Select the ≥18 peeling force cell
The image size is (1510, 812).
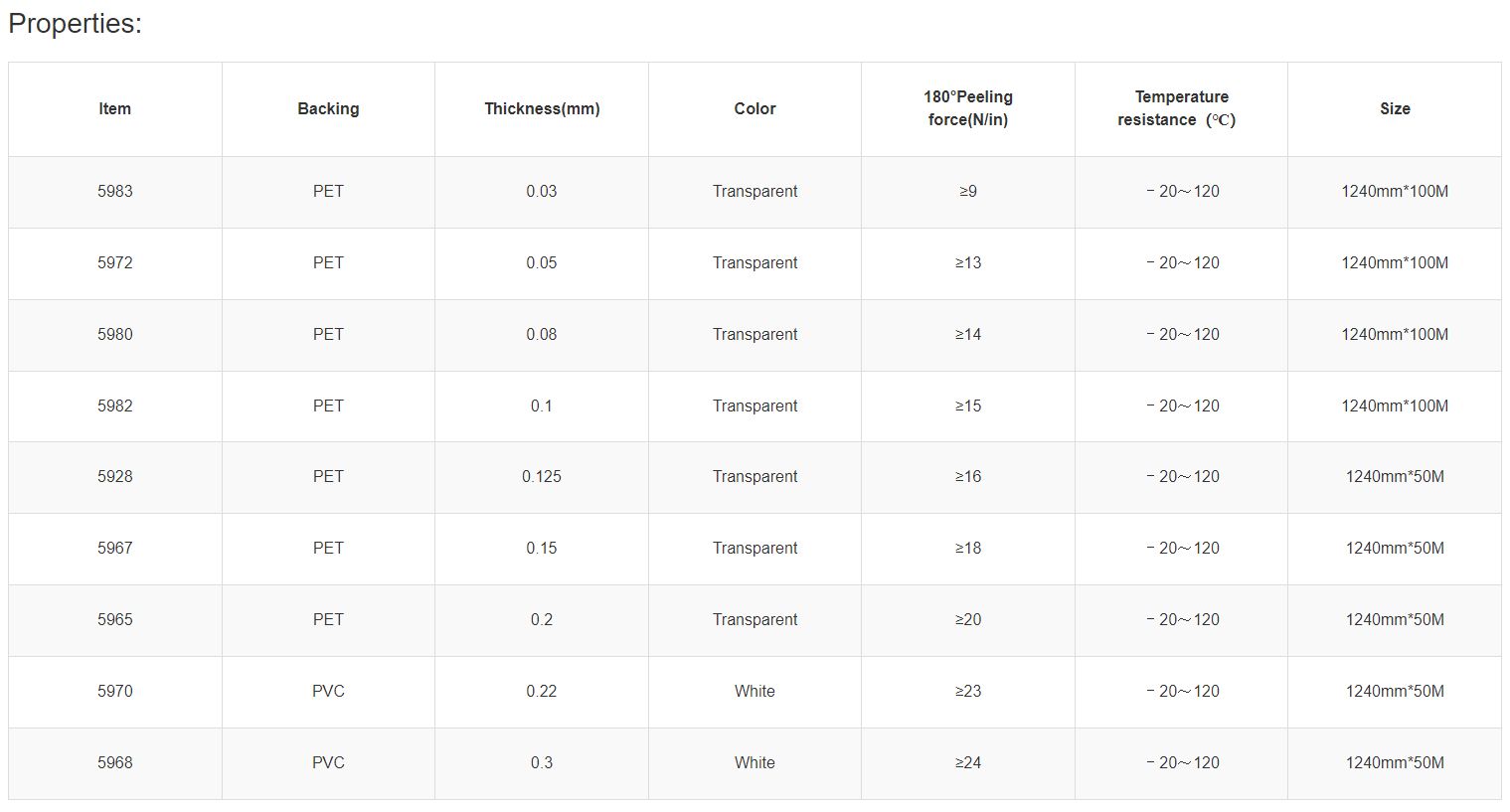[x=968, y=549]
